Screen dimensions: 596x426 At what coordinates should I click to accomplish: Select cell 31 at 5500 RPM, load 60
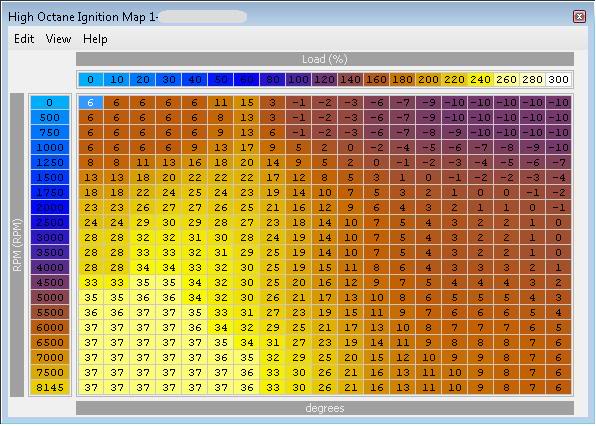pos(247,312)
